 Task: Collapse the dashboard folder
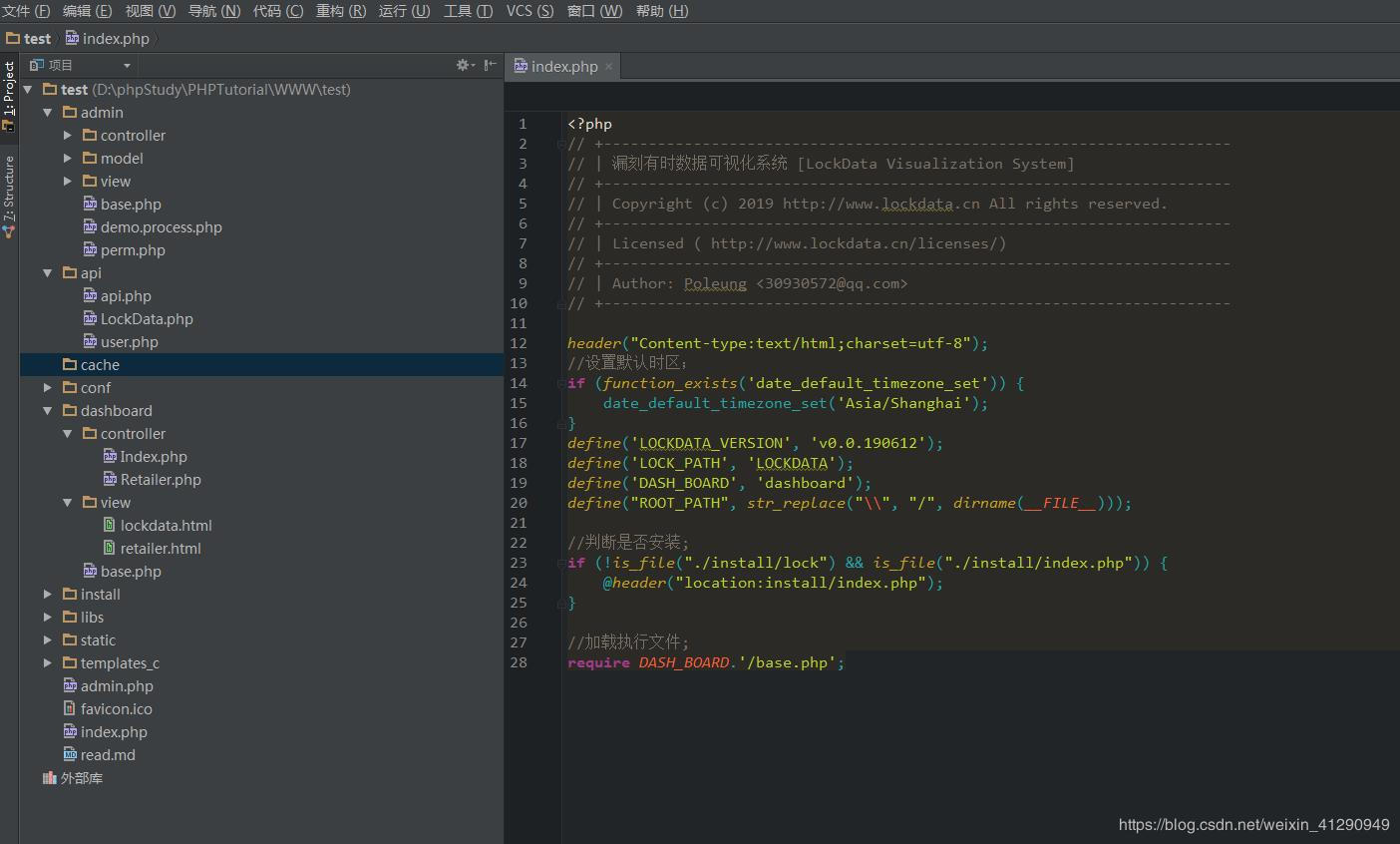click(x=47, y=410)
